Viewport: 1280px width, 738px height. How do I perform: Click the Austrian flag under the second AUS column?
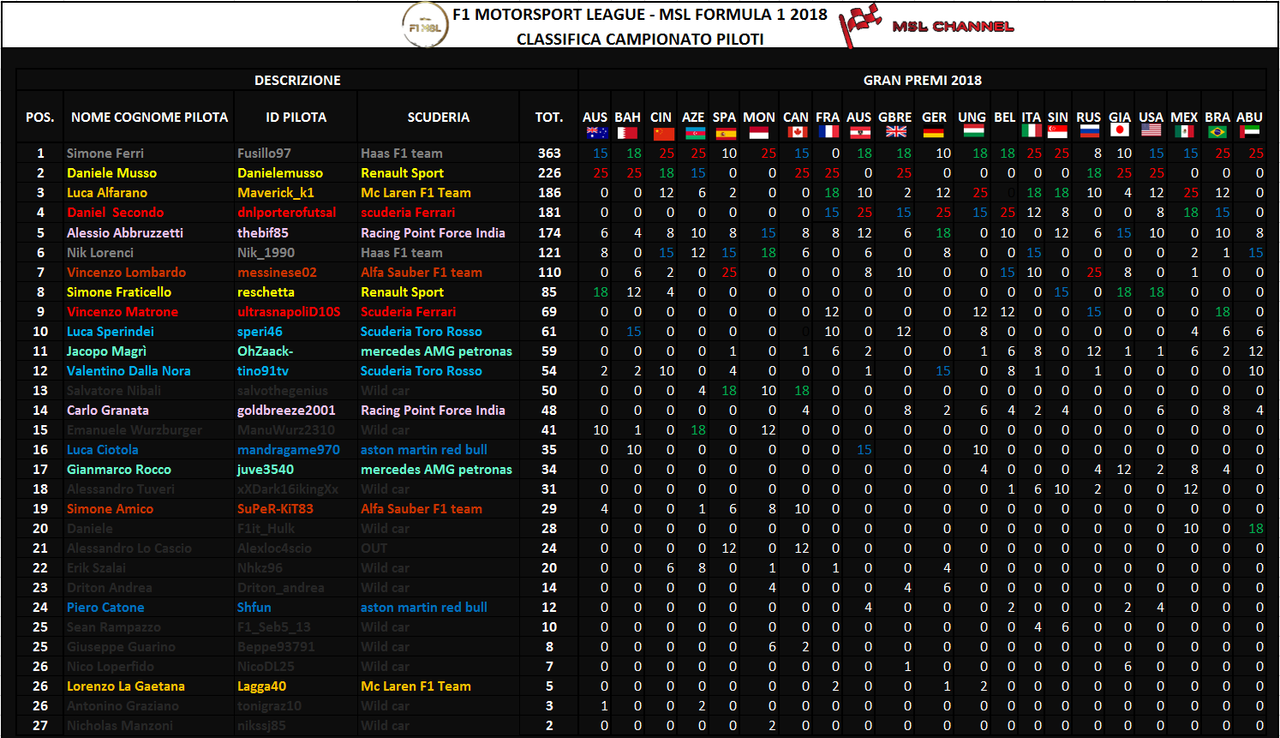tap(860, 132)
